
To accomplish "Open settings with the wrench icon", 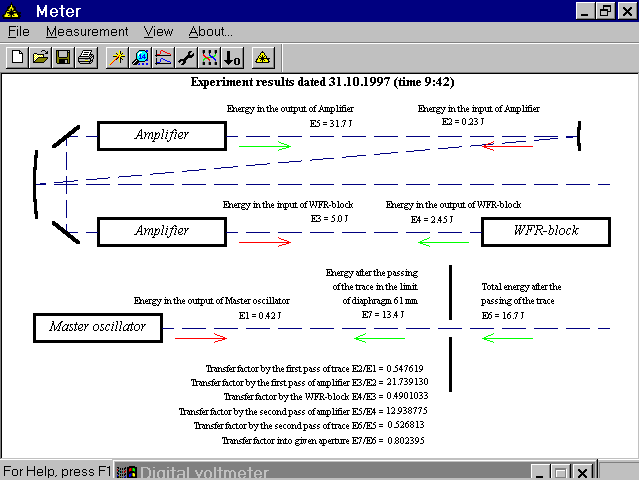I will [x=186, y=57].
